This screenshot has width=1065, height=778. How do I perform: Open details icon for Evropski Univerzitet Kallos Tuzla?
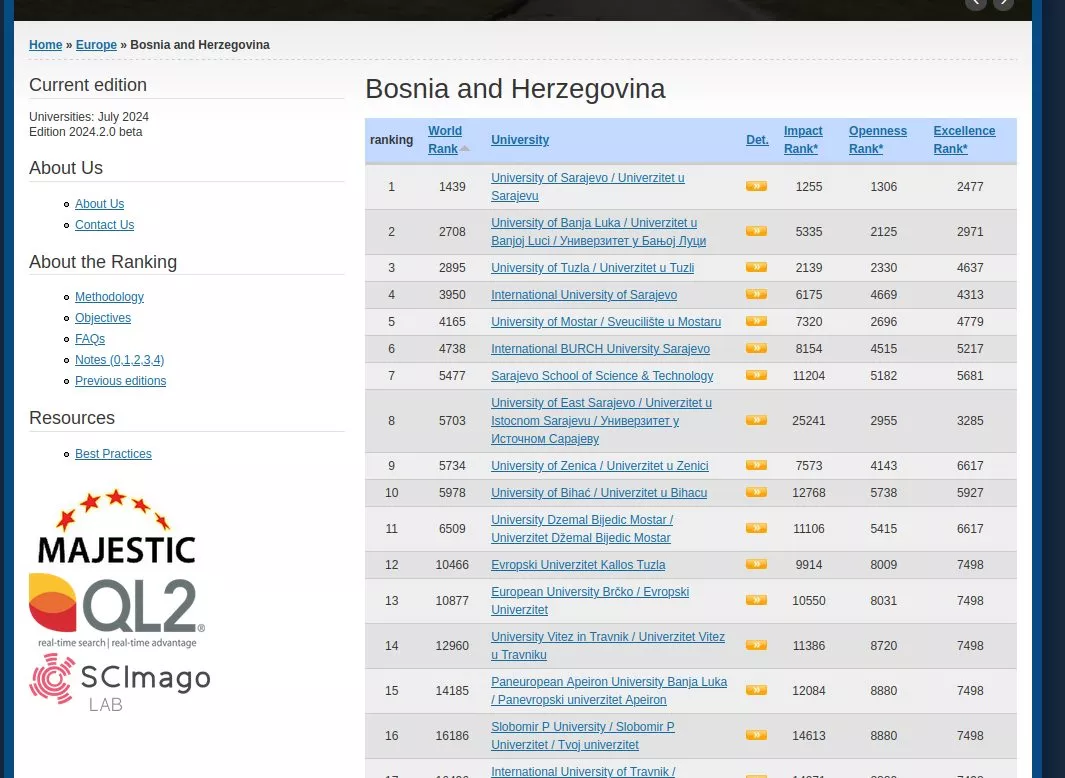[756, 564]
